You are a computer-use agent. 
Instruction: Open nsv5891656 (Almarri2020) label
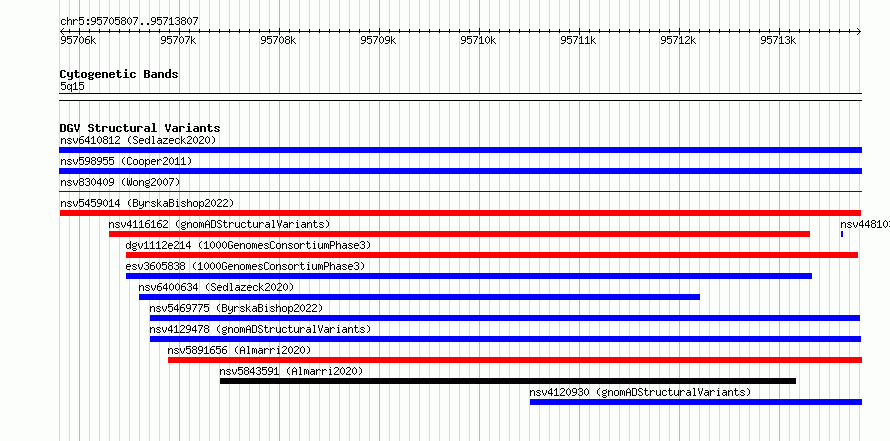pyautogui.click(x=240, y=350)
